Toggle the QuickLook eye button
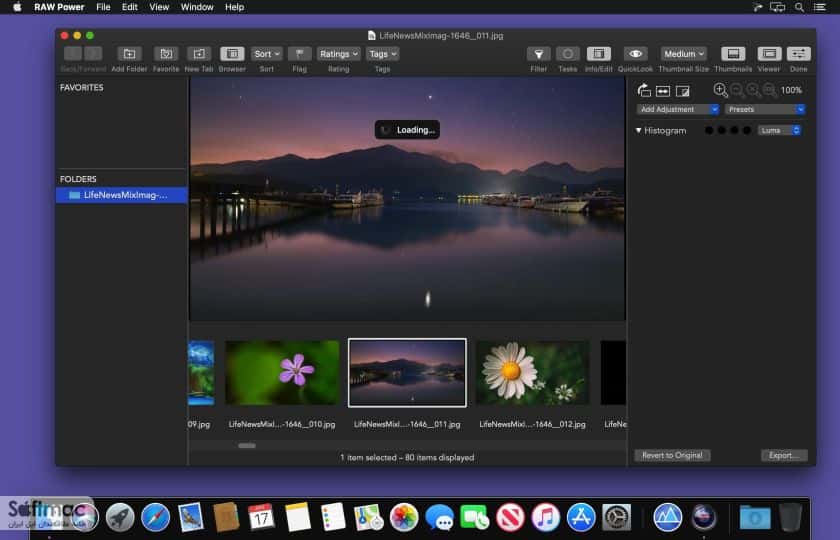Viewport: 840px width, 540px height. point(635,54)
